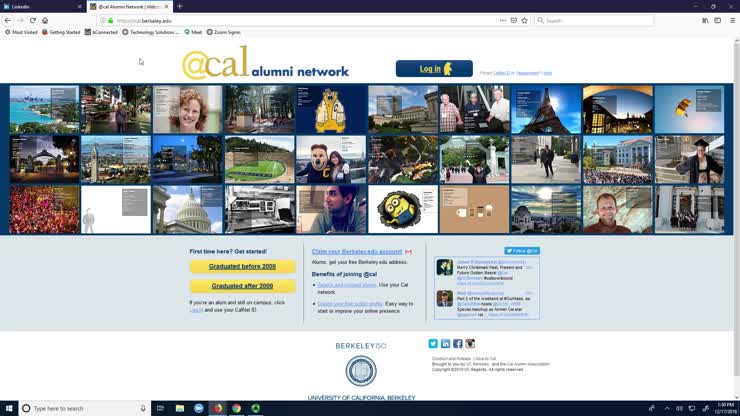Click the Search and contact alumni link
The width and height of the screenshot is (740, 416).
click(x=346, y=285)
